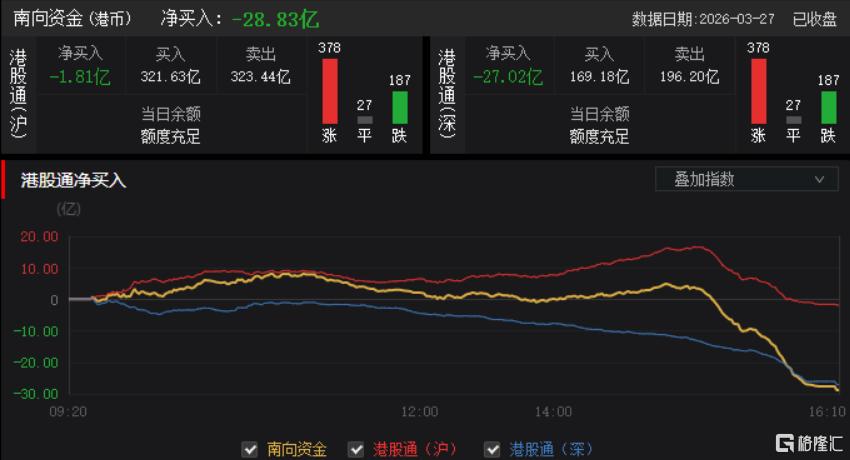This screenshot has width=850, height=460.
Task: Click red 涨 bar in 港股通(沪) panel
Action: pyautogui.click(x=329, y=90)
